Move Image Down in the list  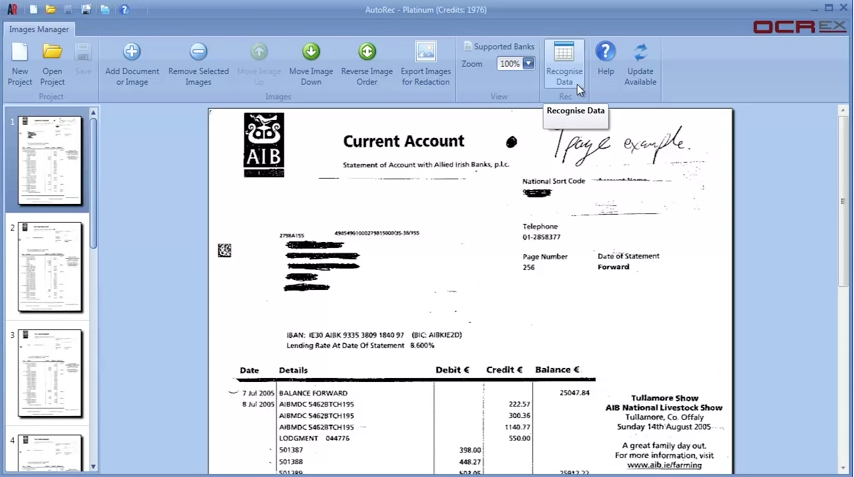pyautogui.click(x=311, y=64)
